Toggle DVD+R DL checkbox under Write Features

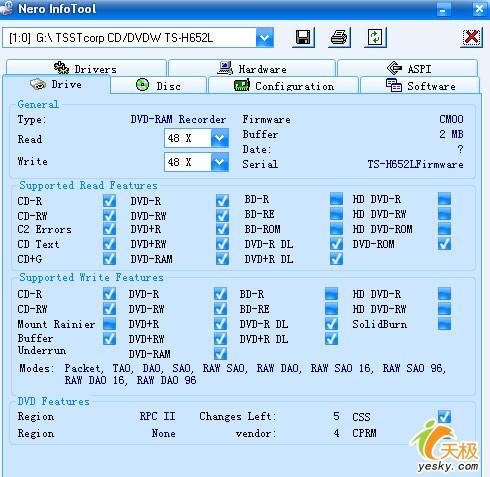pos(331,339)
